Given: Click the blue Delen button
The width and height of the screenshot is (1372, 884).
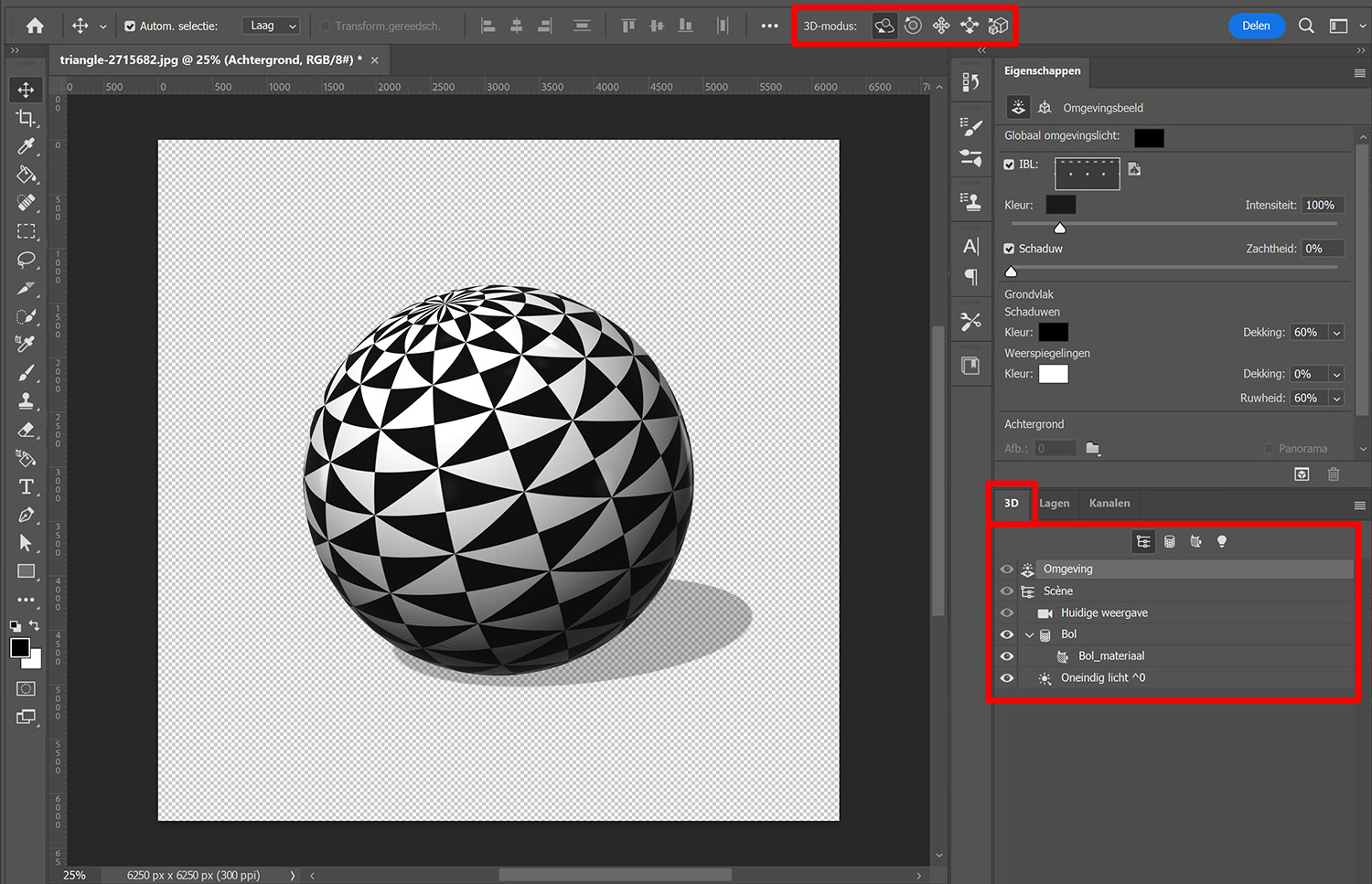Looking at the screenshot, I should 1256,26.
